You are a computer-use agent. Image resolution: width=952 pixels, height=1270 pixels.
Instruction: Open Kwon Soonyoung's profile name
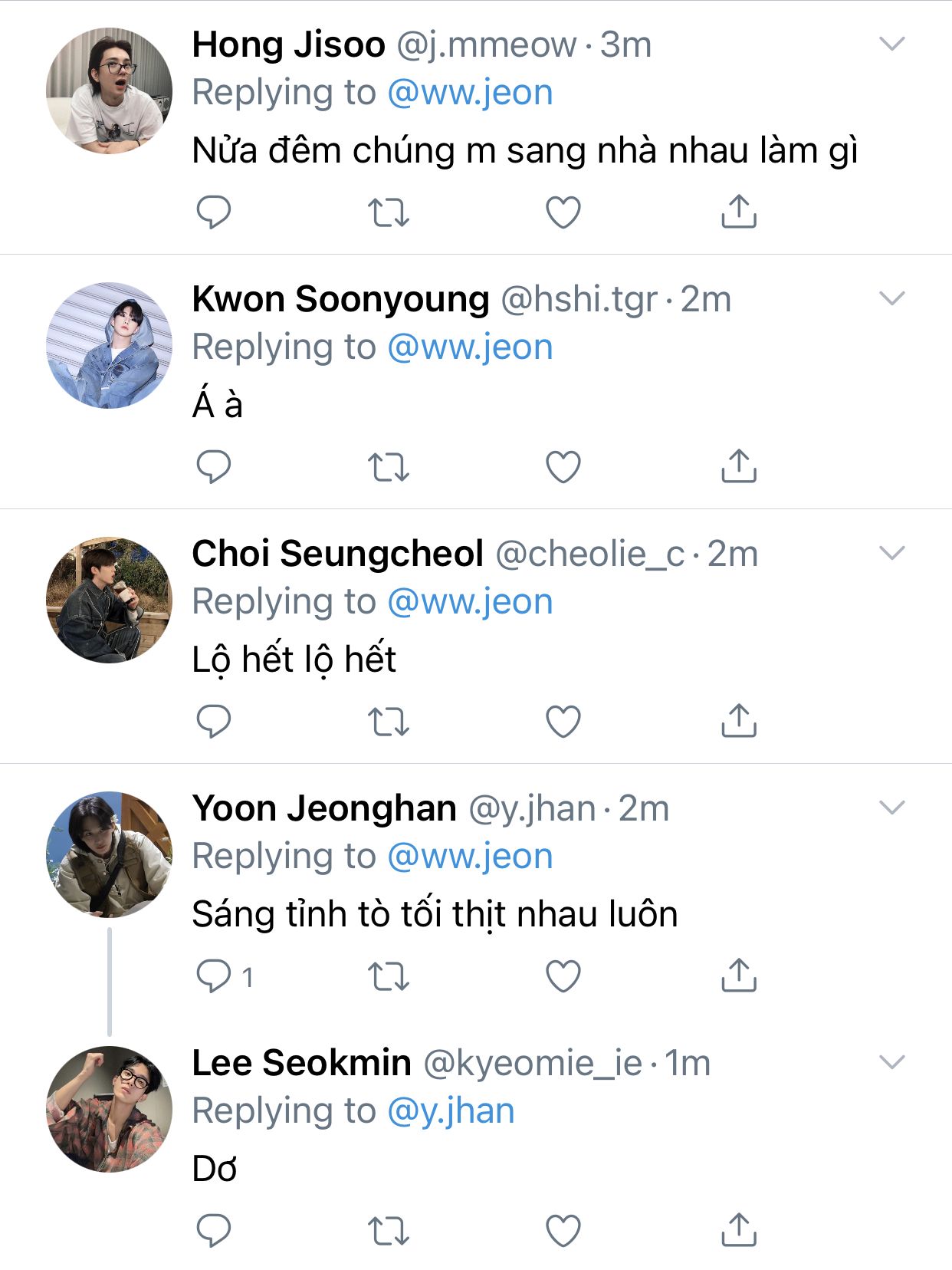(x=340, y=299)
